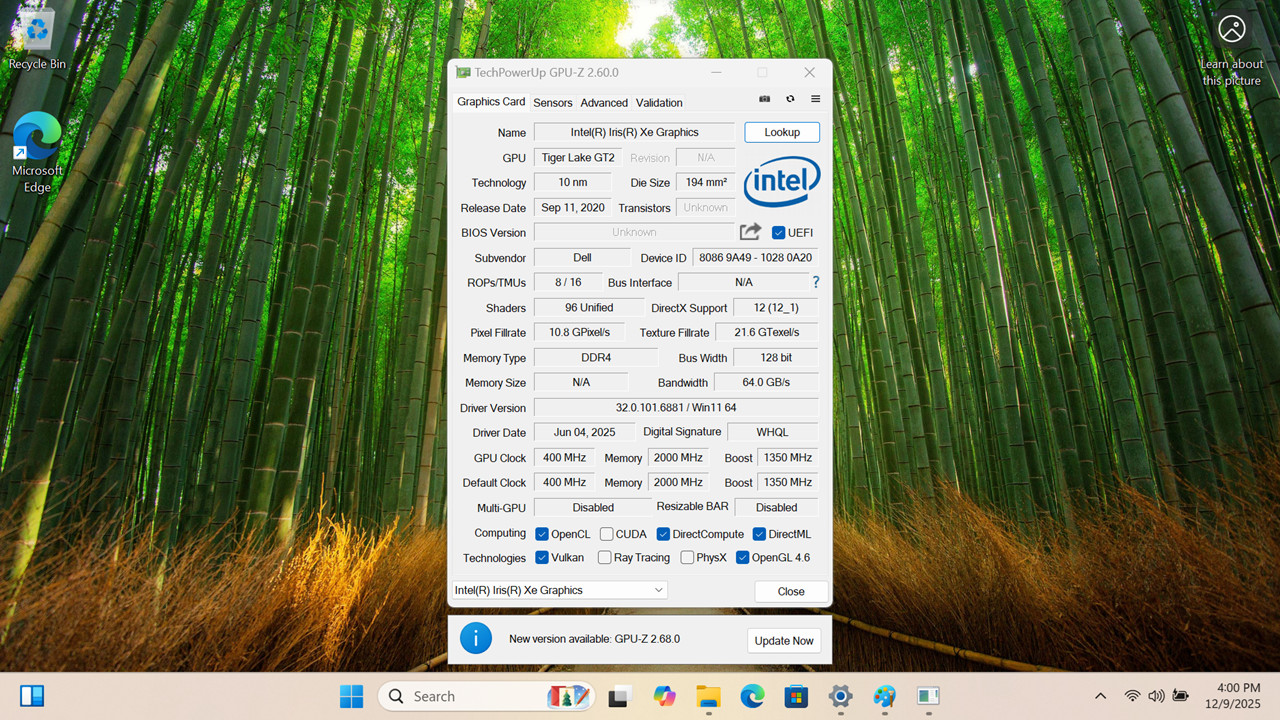Show hidden icons chevron in system tray
Image resolution: width=1280 pixels, height=720 pixels.
[1101, 696]
